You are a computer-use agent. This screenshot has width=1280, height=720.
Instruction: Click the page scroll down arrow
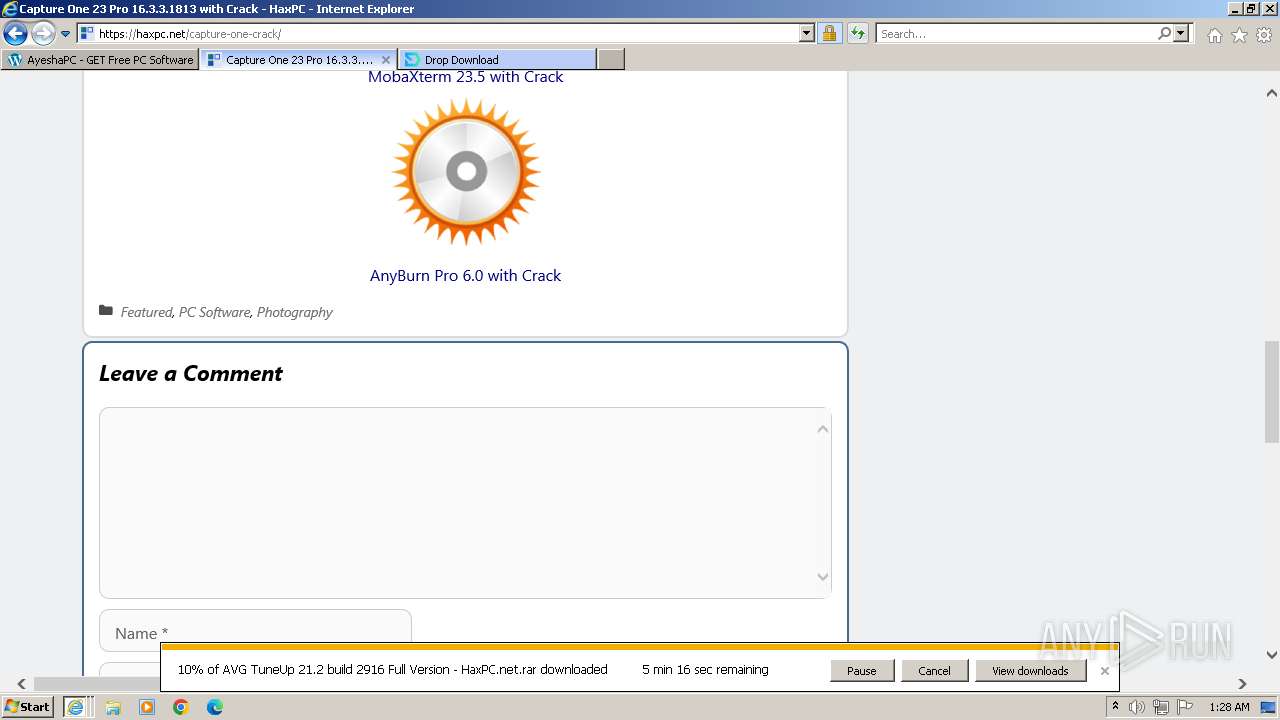[1271, 656]
